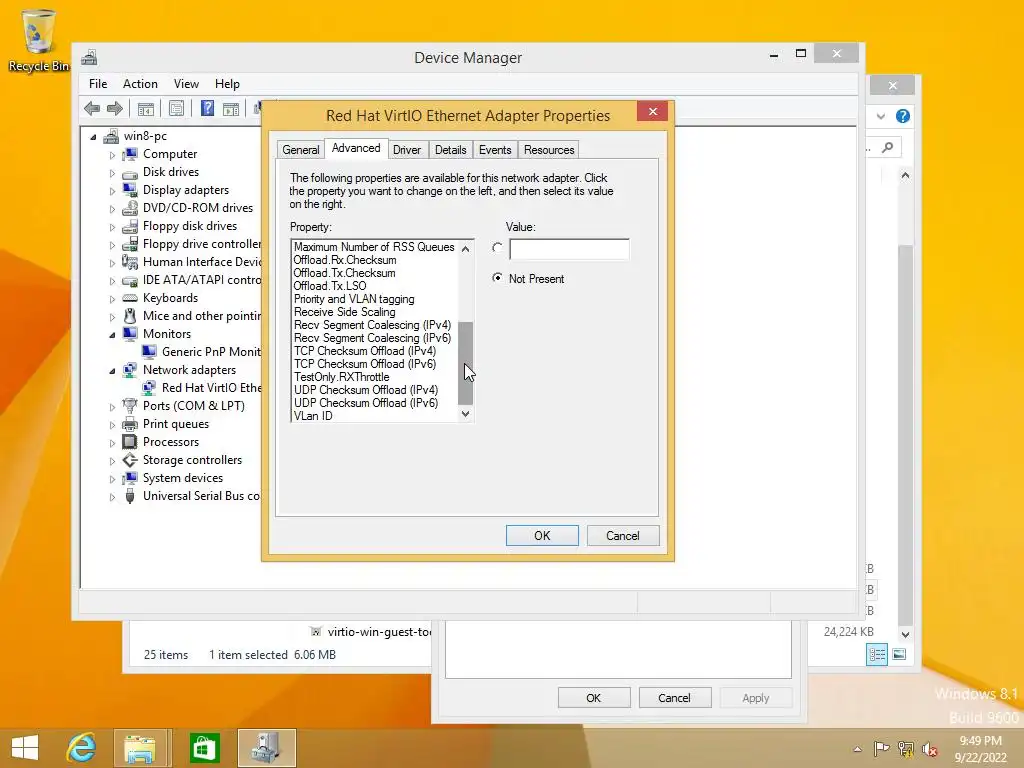
Task: Select Receive Side Scaling property
Action: tap(344, 312)
